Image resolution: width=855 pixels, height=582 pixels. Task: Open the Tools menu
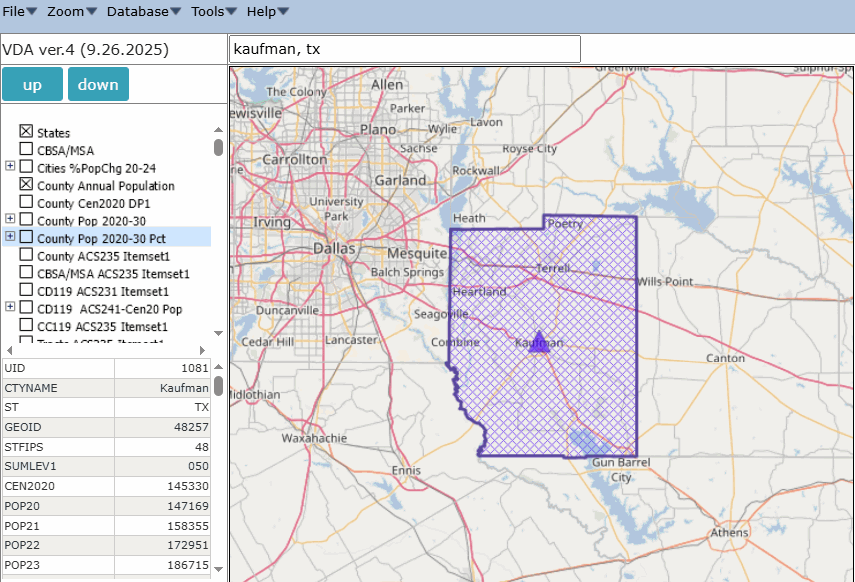click(213, 11)
